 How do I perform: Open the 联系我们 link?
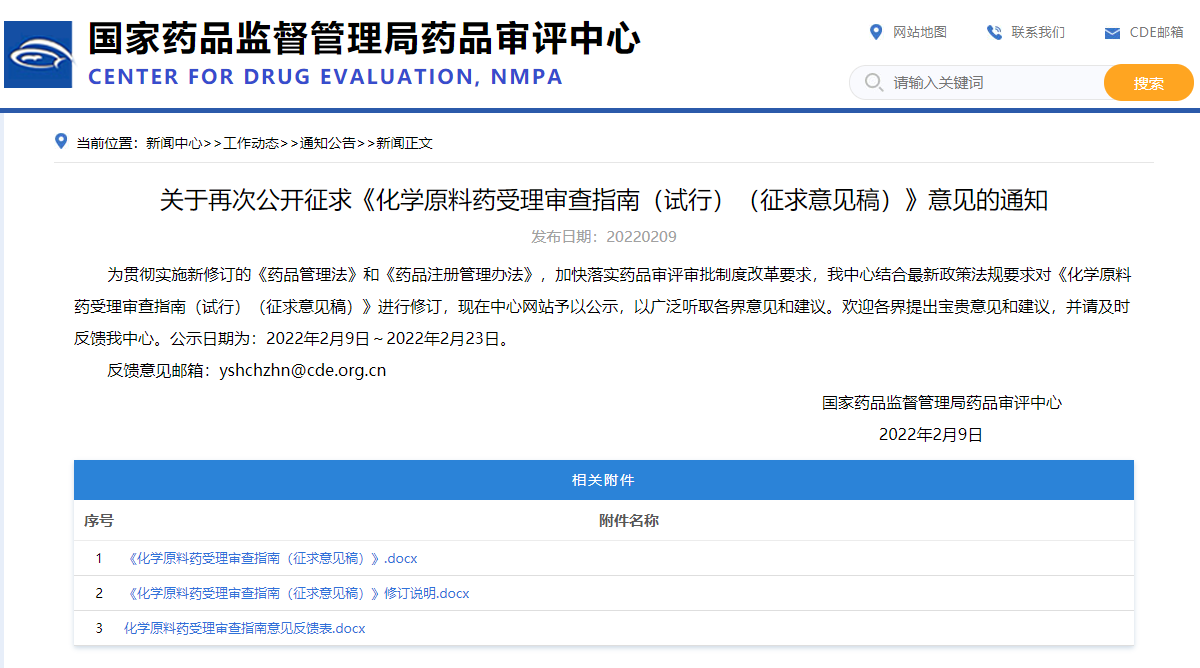click(x=1038, y=32)
